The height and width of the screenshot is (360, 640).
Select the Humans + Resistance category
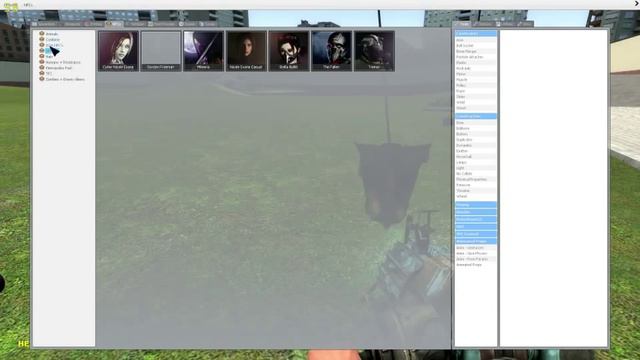[x=63, y=62]
